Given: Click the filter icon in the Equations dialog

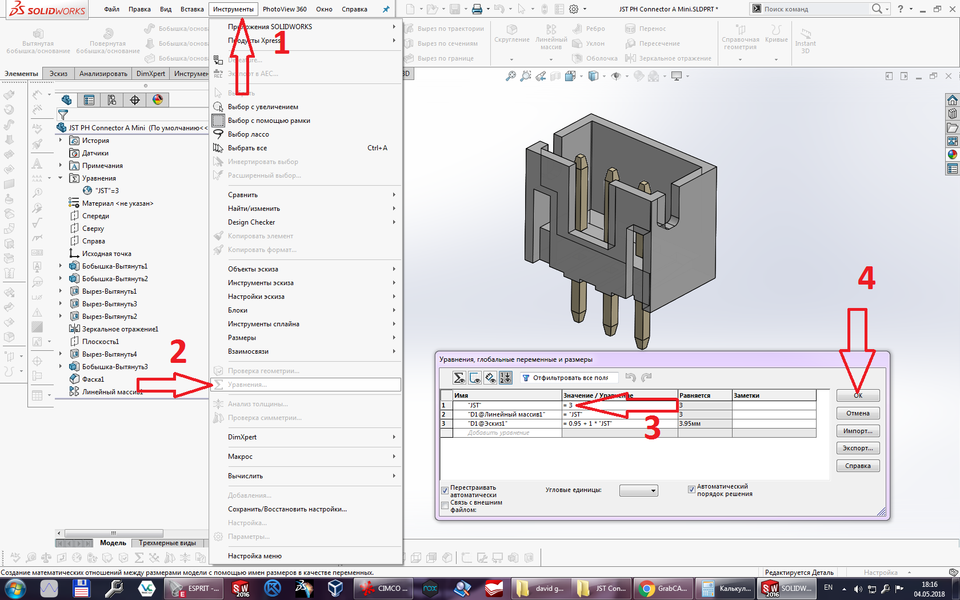Looking at the screenshot, I should click(x=525, y=378).
